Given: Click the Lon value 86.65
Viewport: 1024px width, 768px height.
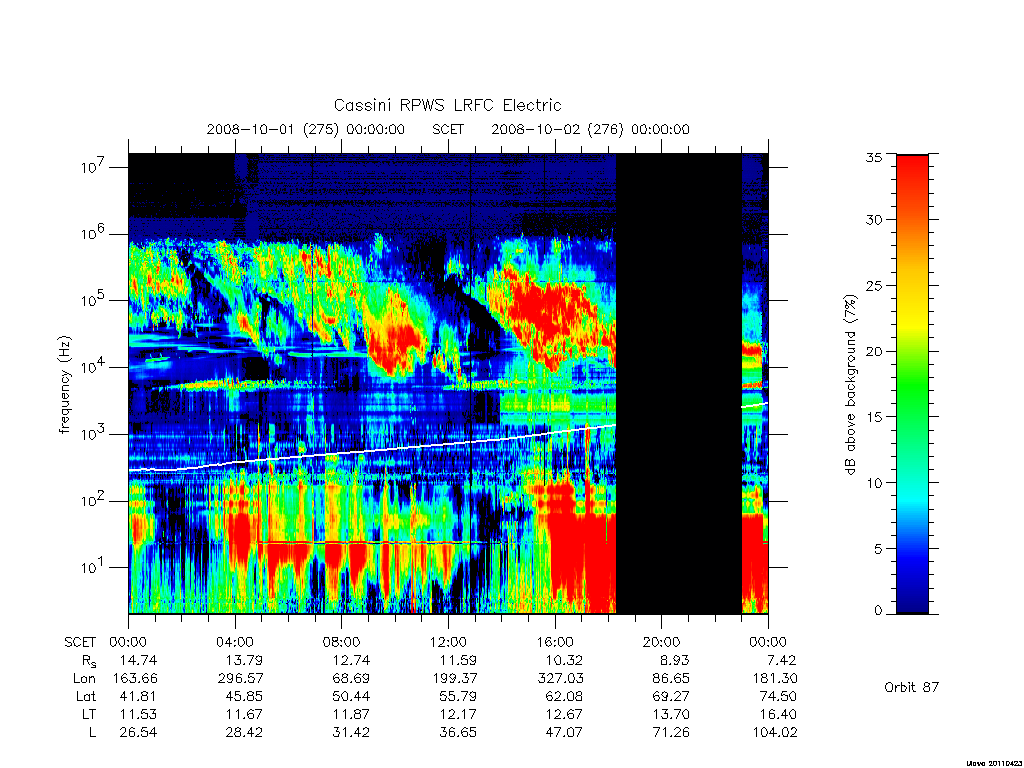Looking at the screenshot, I should click(x=671, y=679).
